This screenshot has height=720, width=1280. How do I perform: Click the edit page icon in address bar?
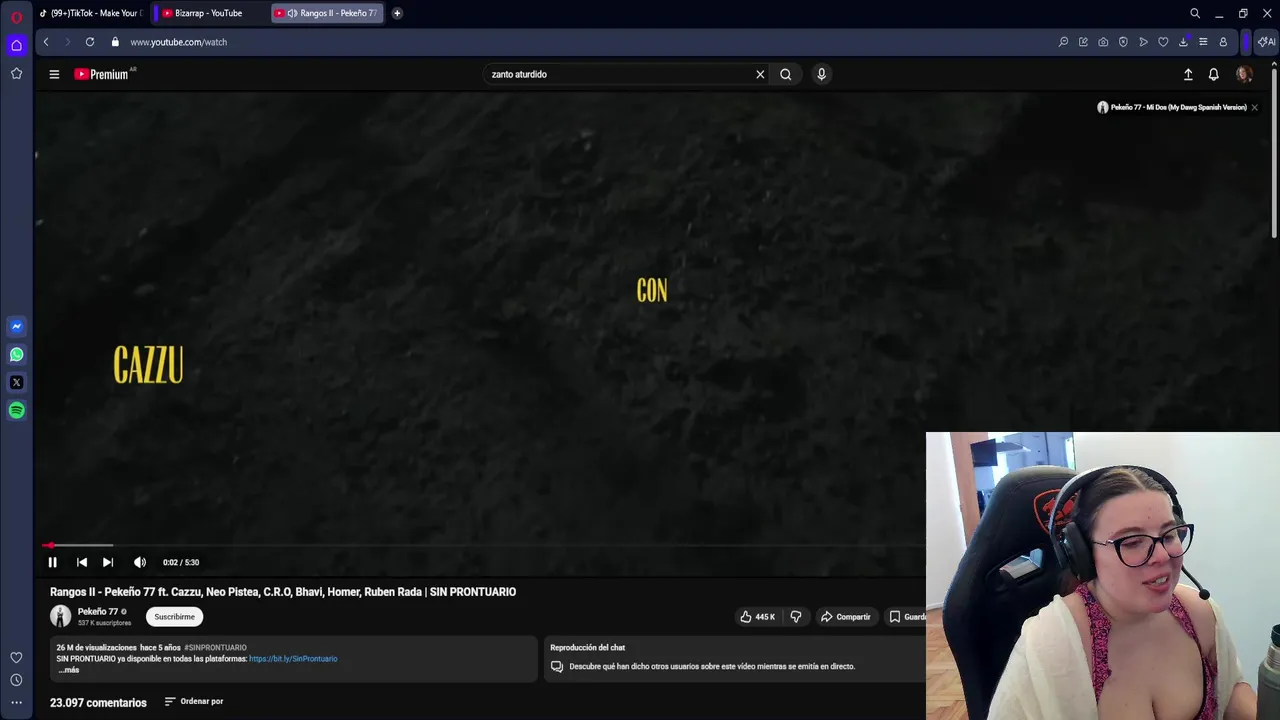click(1083, 42)
